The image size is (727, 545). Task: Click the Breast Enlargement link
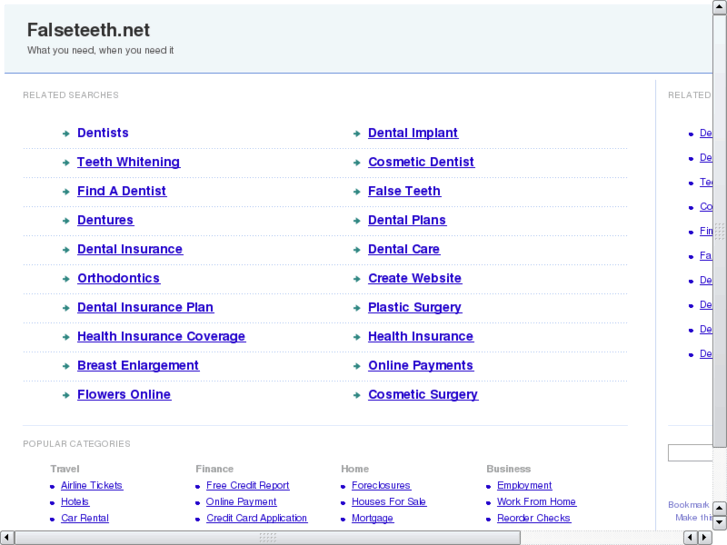138,365
